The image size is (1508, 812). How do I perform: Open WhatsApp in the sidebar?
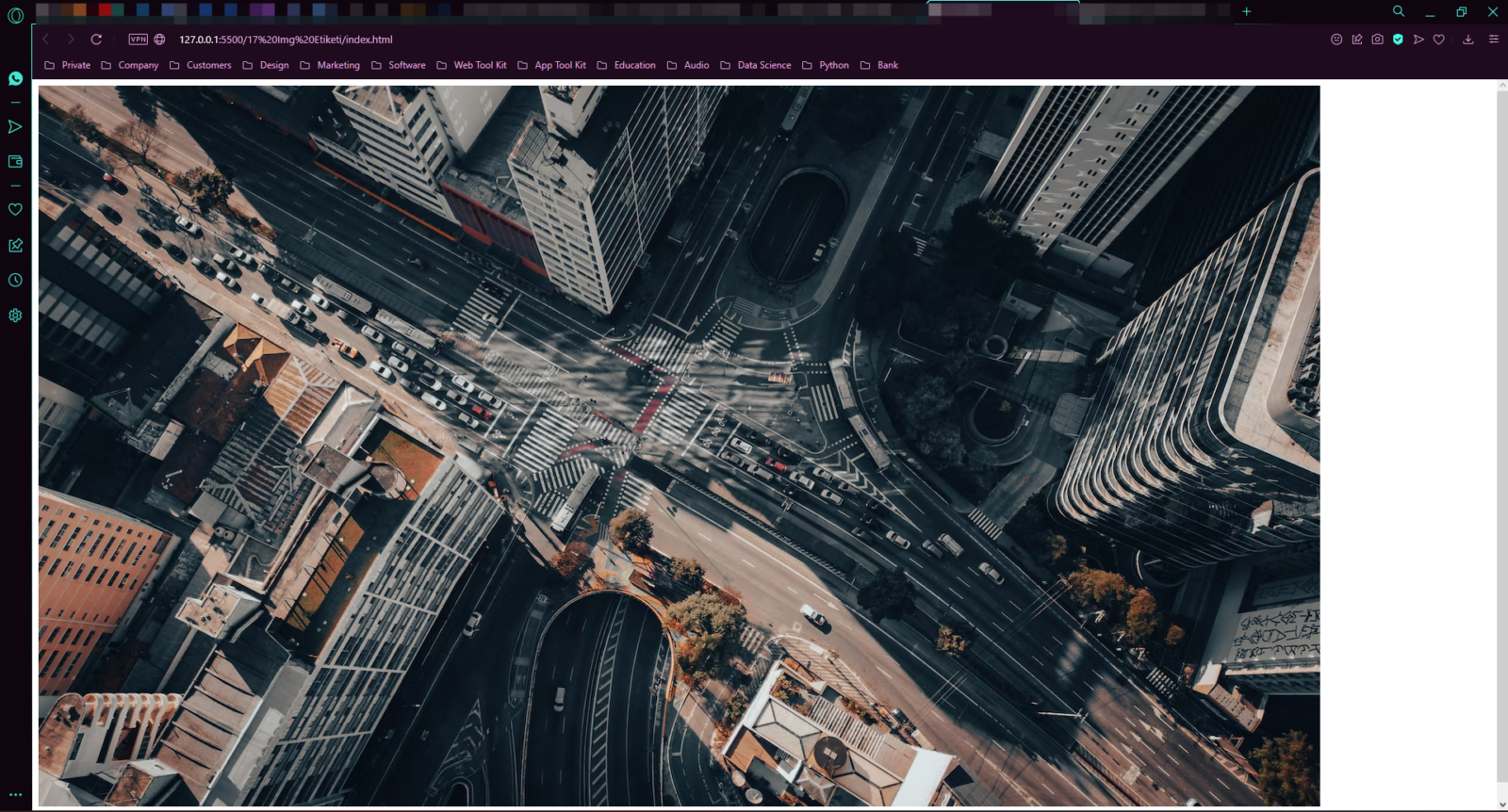[15, 79]
